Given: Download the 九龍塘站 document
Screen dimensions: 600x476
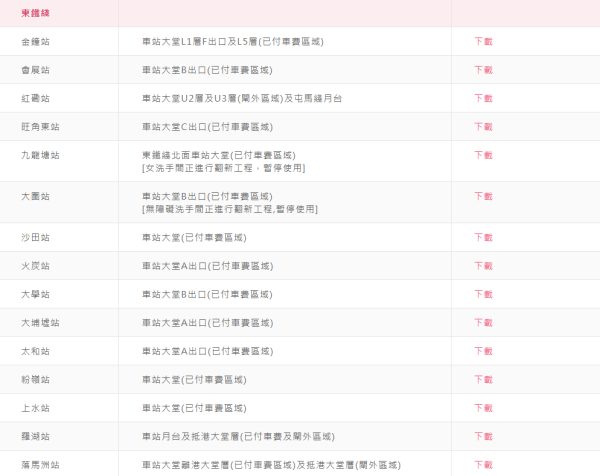Looking at the screenshot, I should coord(483,156).
